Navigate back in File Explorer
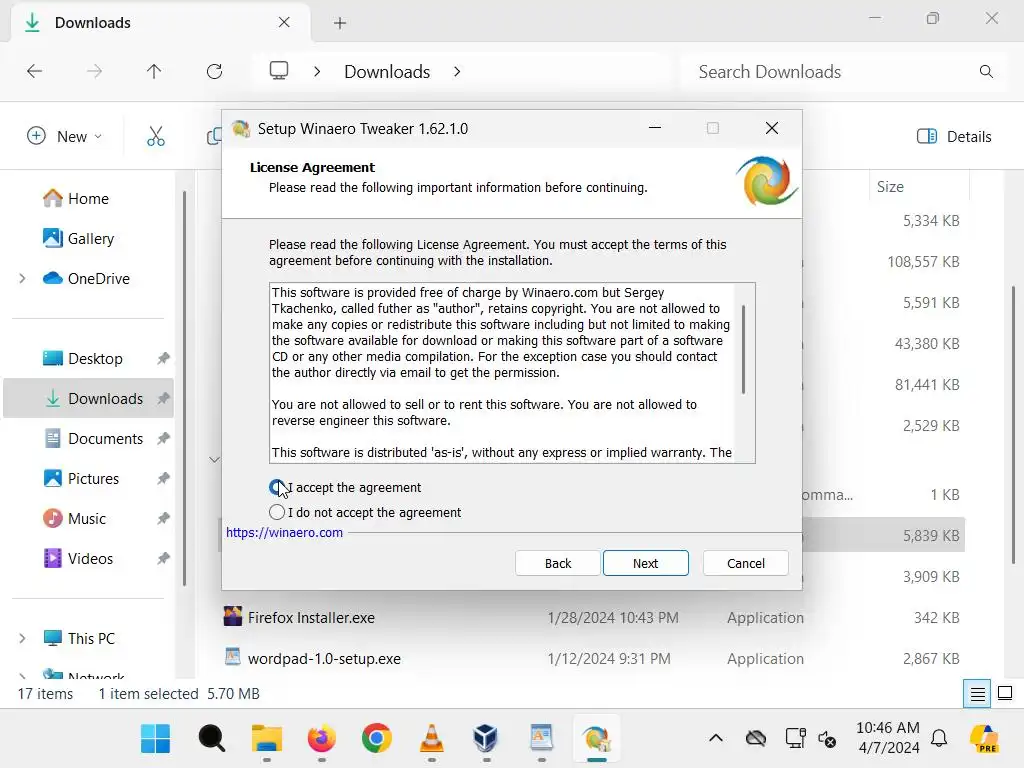 coord(35,71)
